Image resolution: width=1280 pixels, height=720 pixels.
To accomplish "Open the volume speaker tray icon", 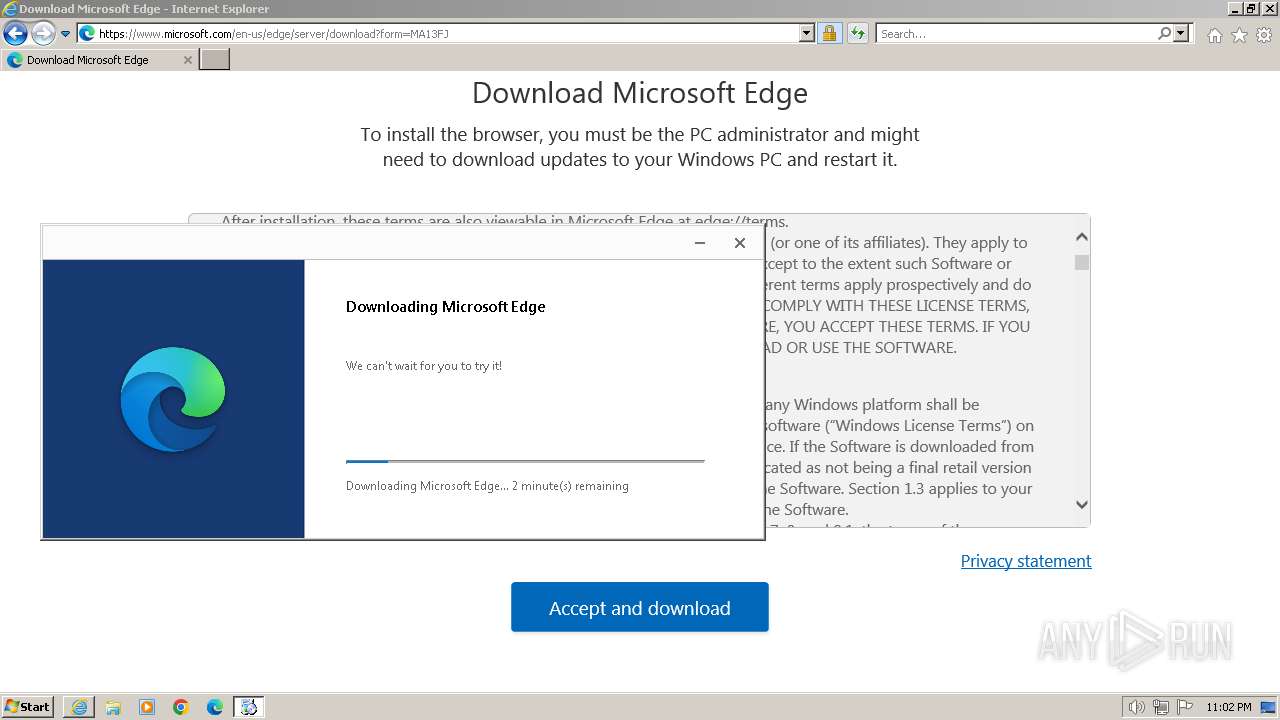I will point(1136,707).
